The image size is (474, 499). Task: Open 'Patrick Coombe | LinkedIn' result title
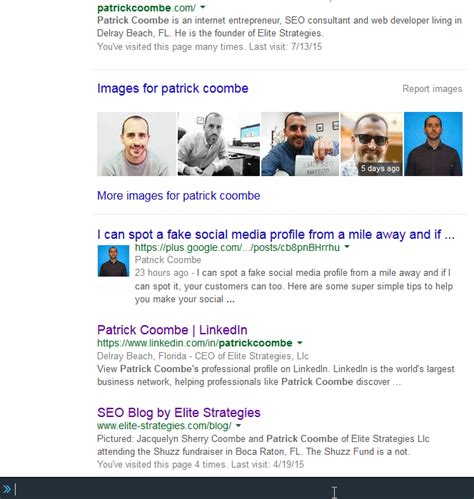pyautogui.click(x=172, y=330)
